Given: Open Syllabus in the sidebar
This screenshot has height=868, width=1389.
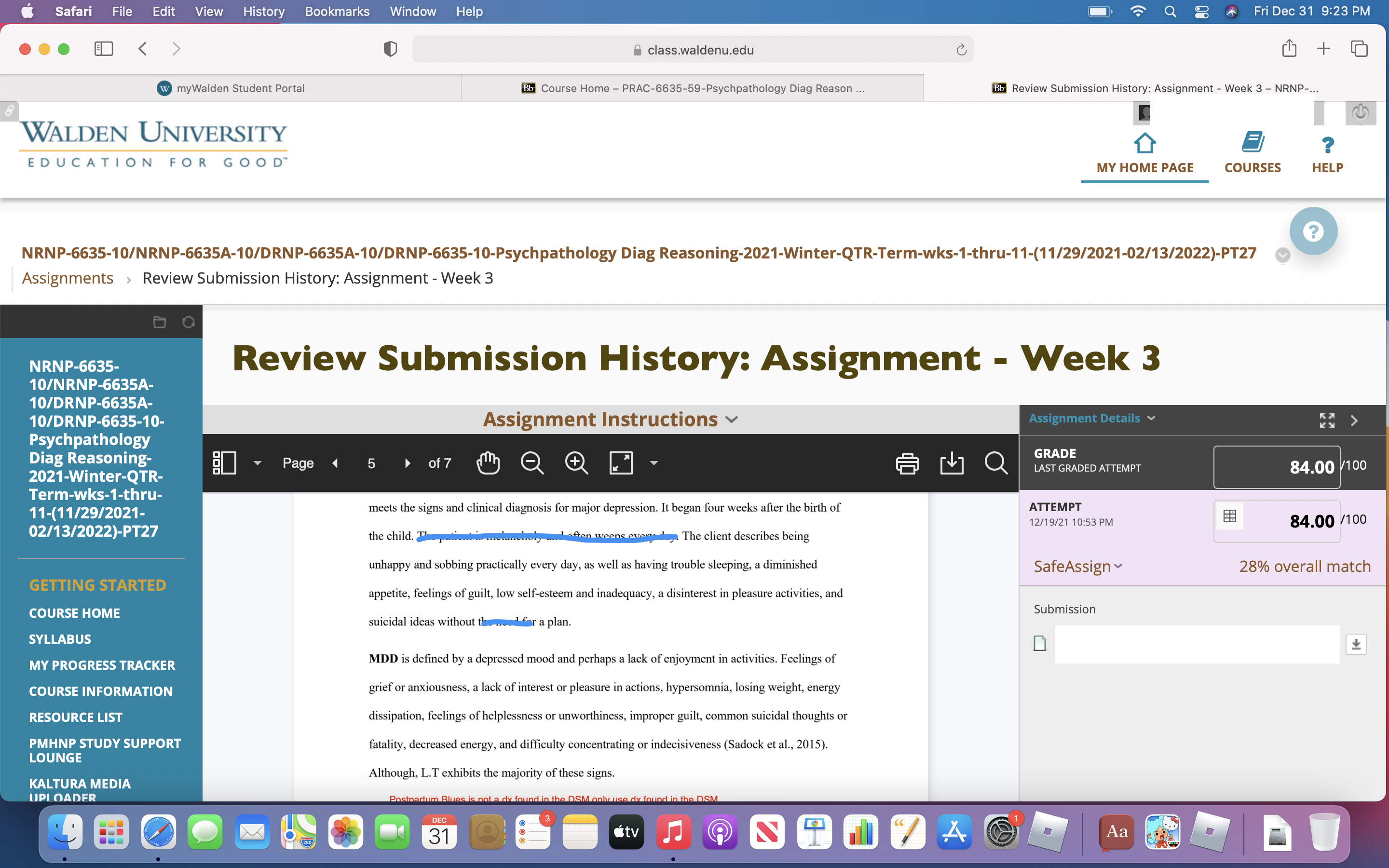Looking at the screenshot, I should coord(60,639).
